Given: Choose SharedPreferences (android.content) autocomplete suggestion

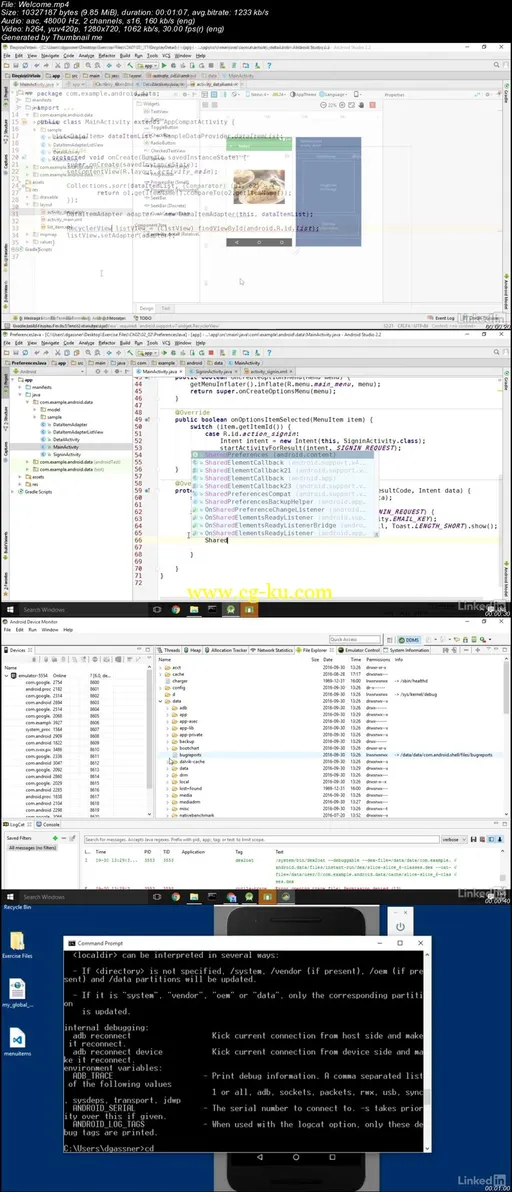Looking at the screenshot, I should (x=284, y=455).
